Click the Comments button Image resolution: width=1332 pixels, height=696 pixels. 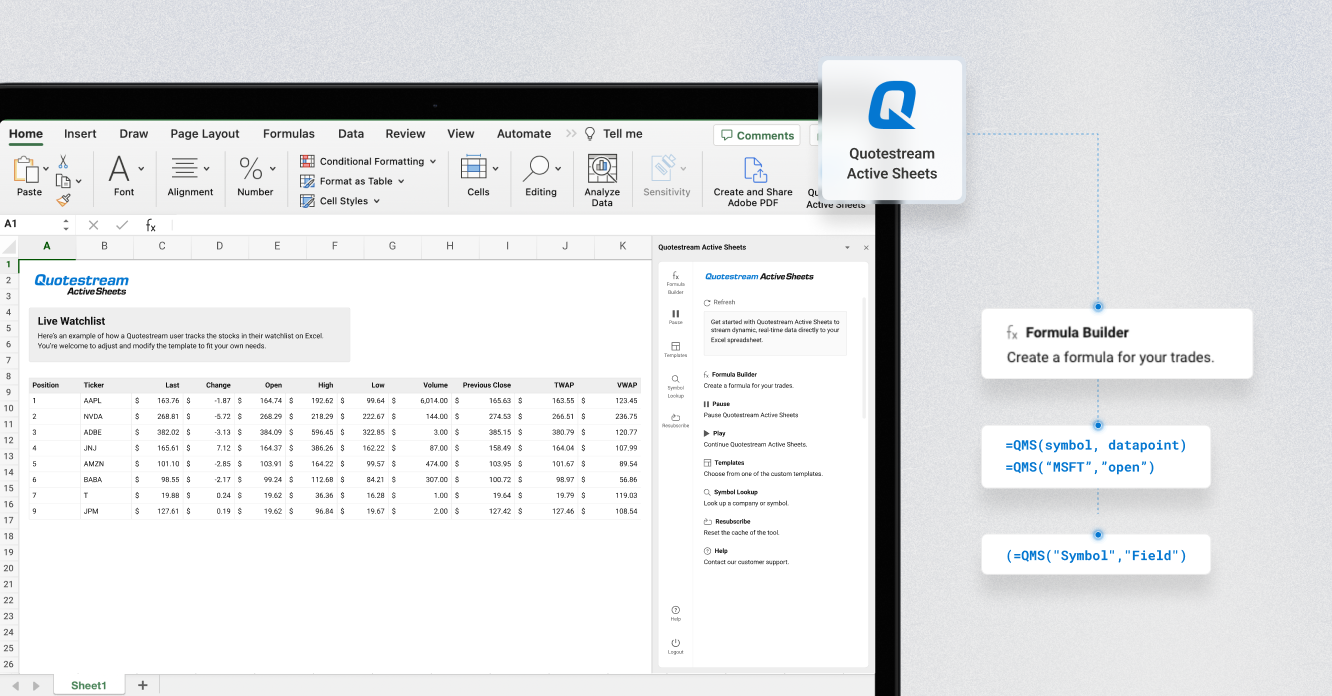click(756, 135)
